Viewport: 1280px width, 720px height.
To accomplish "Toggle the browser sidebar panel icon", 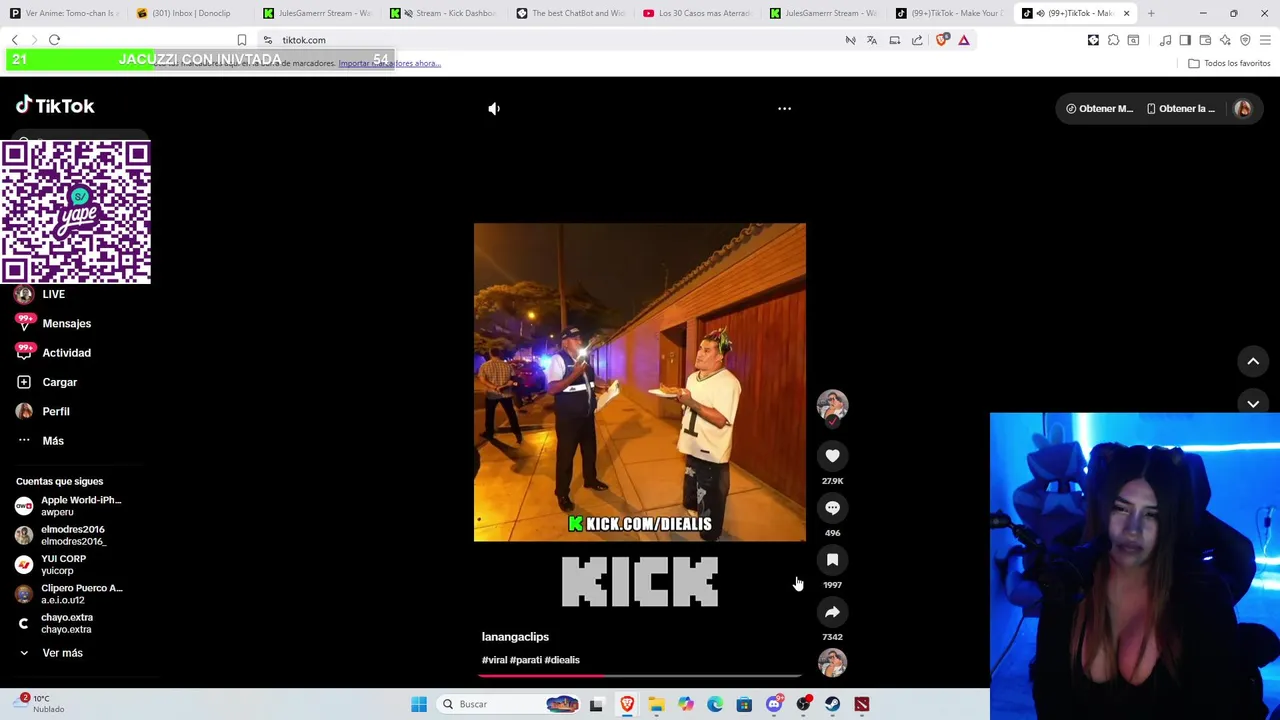I will pyautogui.click(x=1185, y=40).
